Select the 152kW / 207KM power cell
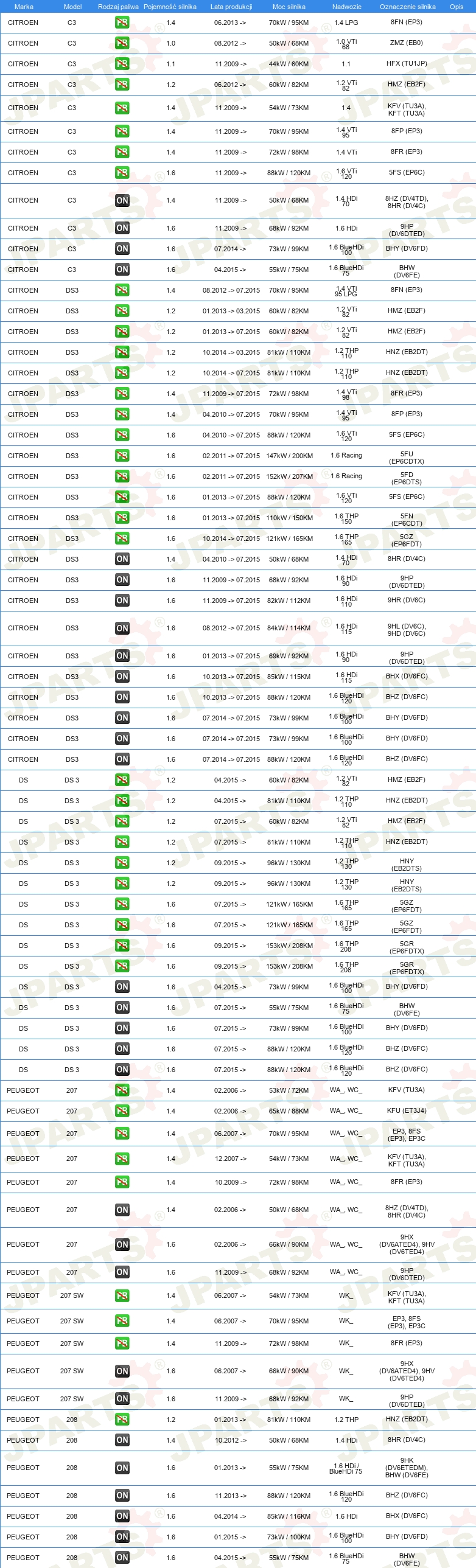Screen dimensions: 476x1568 pos(289,476)
